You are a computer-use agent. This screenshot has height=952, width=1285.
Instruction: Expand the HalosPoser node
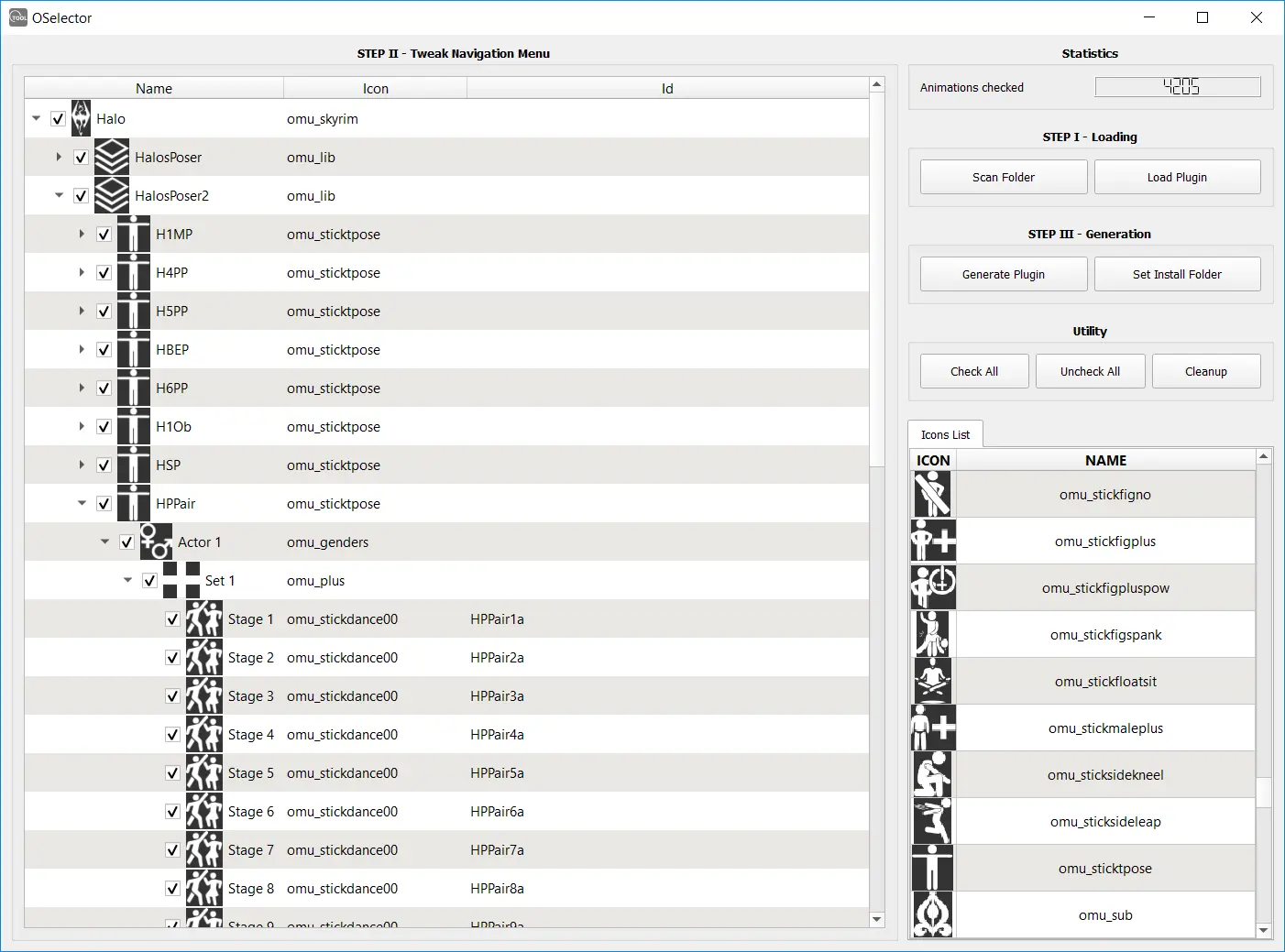[x=59, y=158]
